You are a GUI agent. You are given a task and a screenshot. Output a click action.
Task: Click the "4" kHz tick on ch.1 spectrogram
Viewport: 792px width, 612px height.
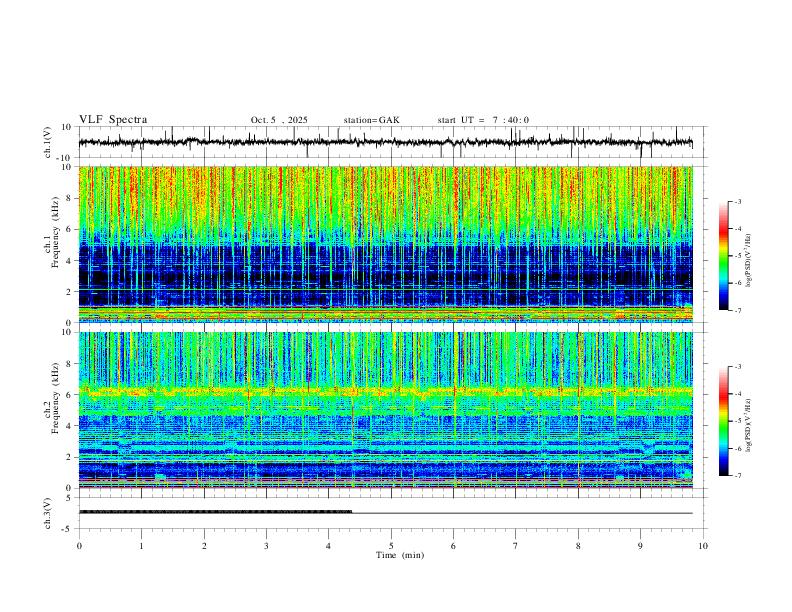pos(70,261)
